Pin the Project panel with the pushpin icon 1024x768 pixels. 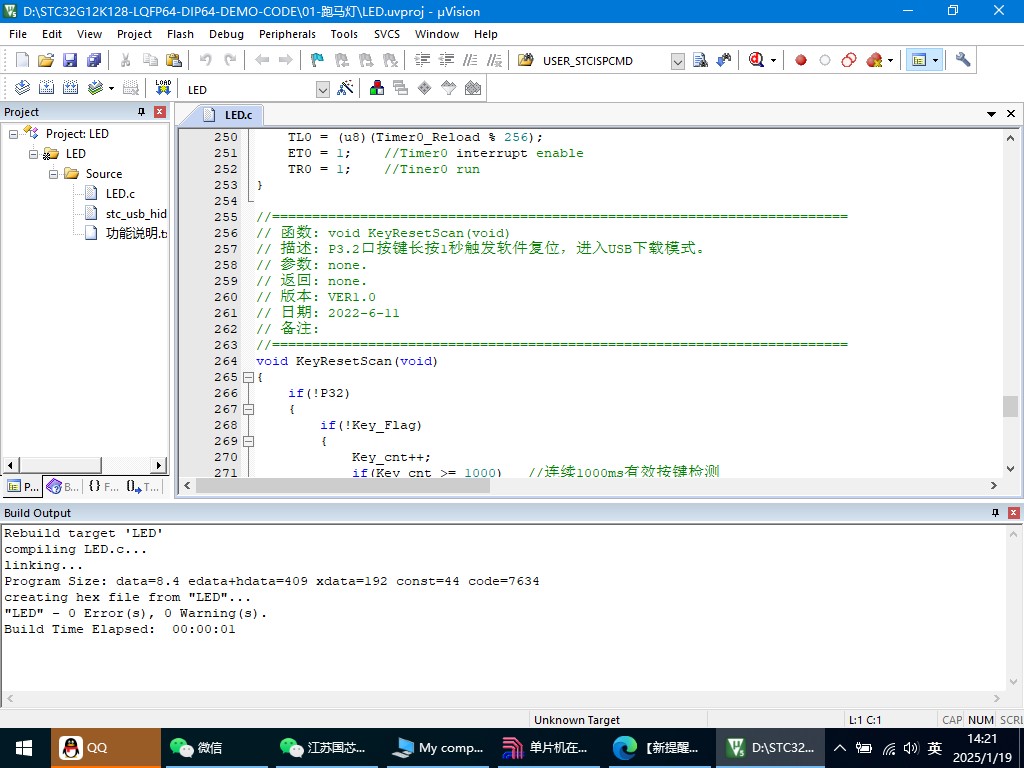coord(142,112)
